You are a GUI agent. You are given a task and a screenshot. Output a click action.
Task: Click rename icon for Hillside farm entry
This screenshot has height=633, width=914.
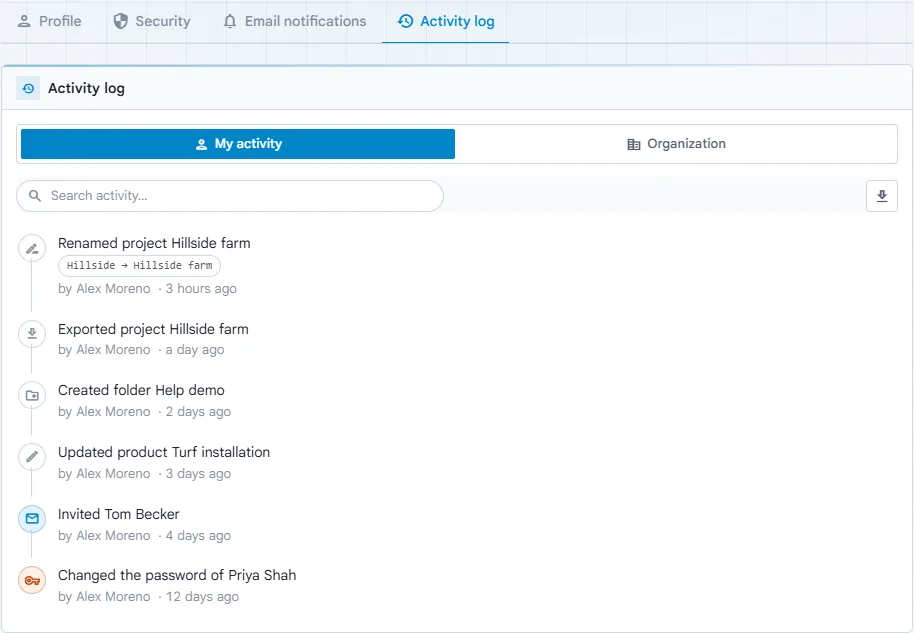[x=32, y=249]
